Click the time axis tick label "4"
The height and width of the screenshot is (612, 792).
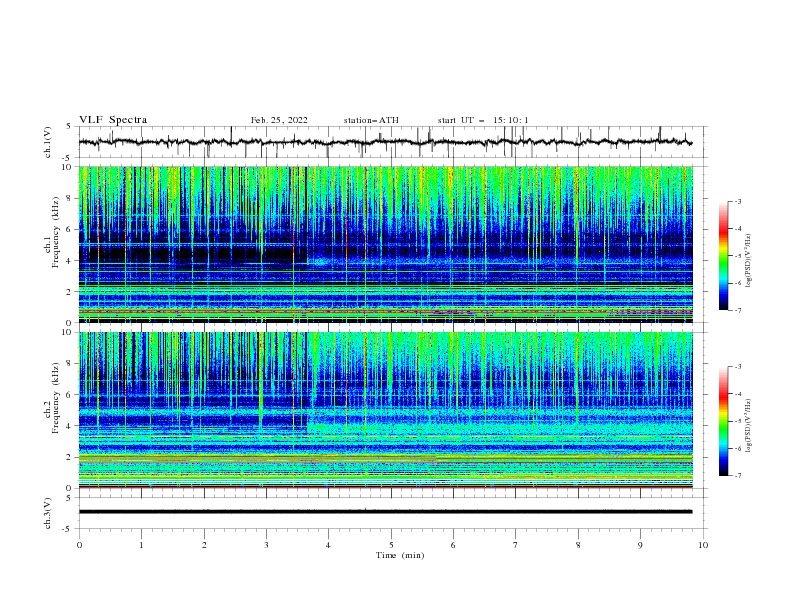tap(329, 545)
